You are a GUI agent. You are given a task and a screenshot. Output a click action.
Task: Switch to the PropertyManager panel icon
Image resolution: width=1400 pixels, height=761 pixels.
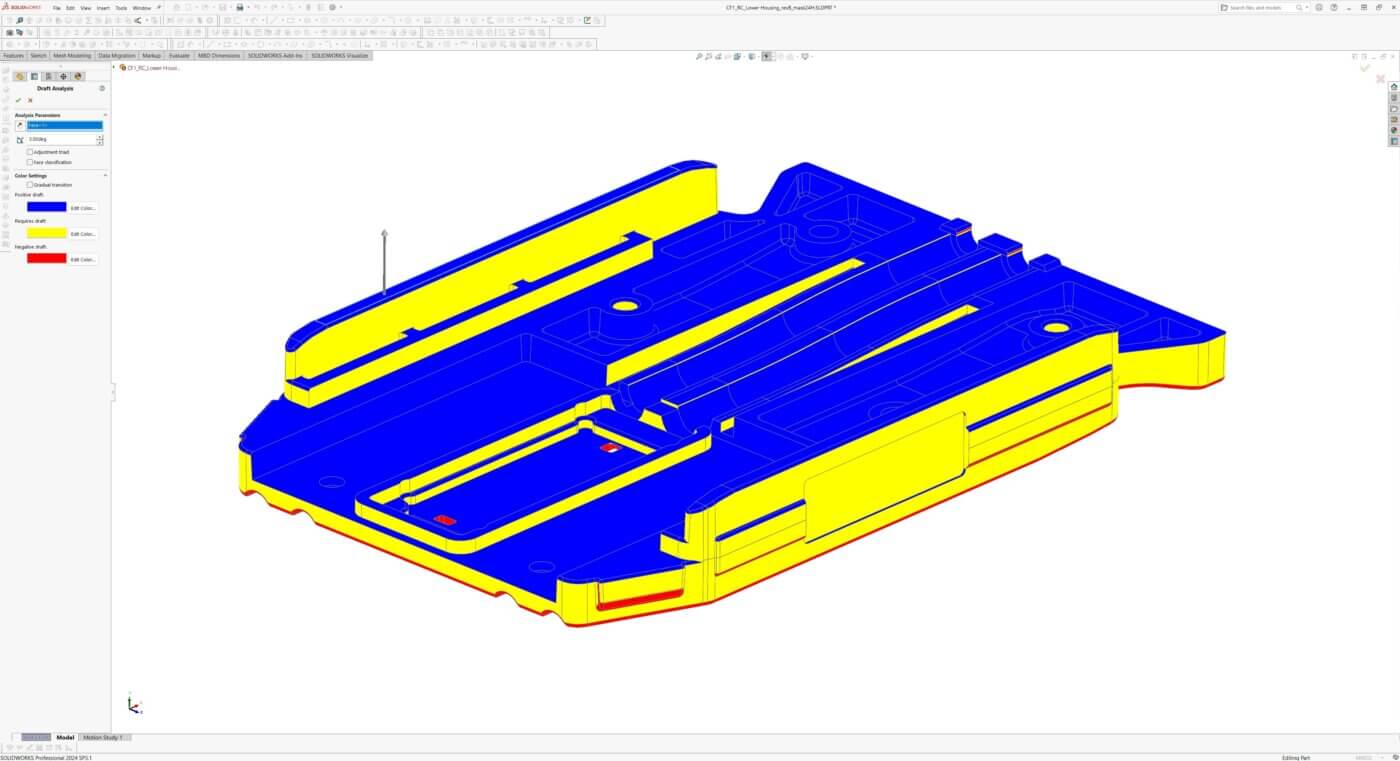point(34,76)
